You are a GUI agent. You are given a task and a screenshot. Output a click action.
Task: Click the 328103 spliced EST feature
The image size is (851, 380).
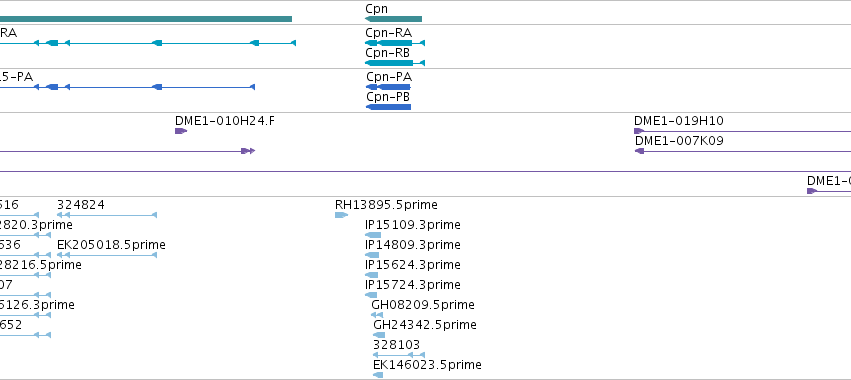click(399, 355)
